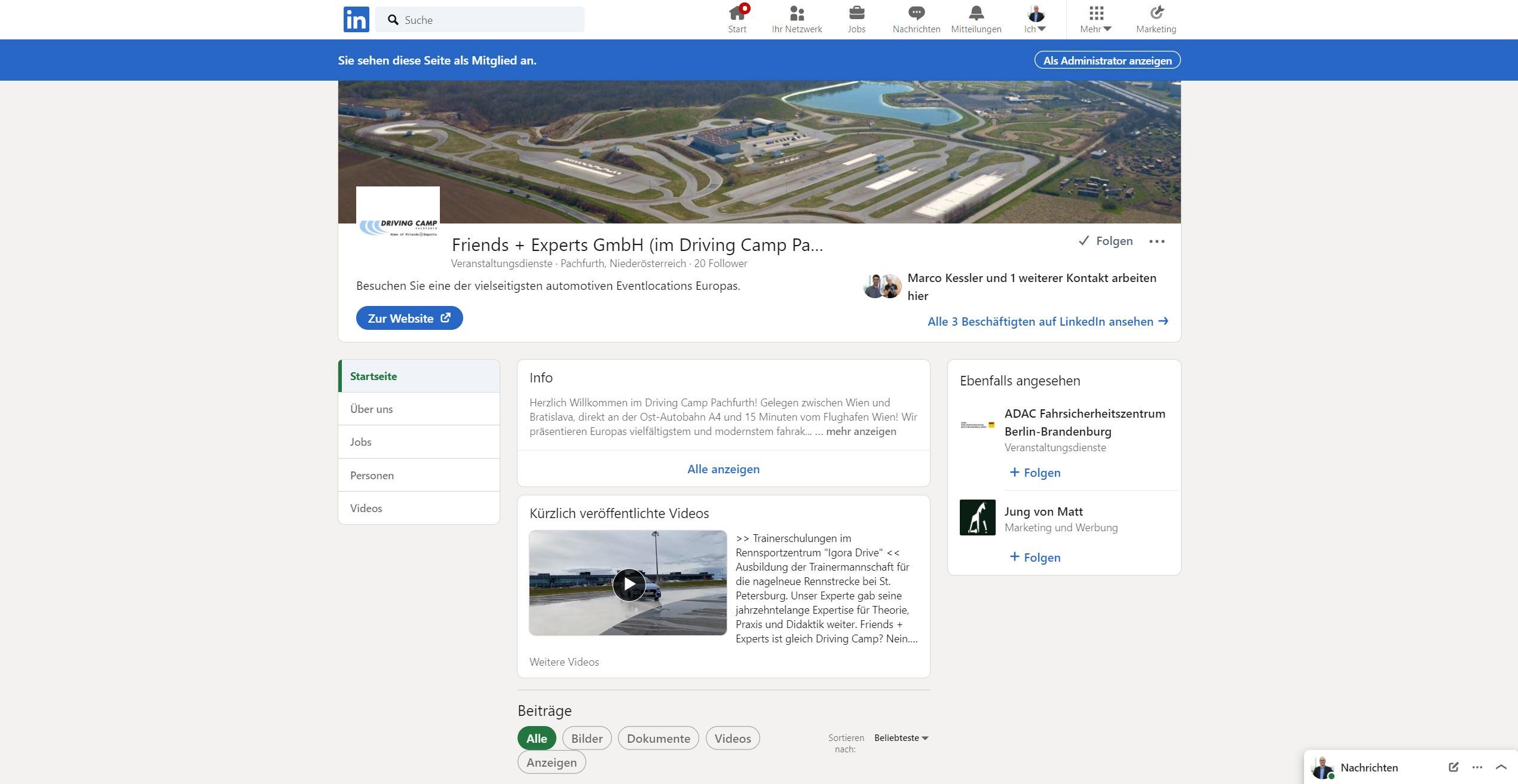
Task: Select the Personen tab
Action: (x=419, y=475)
